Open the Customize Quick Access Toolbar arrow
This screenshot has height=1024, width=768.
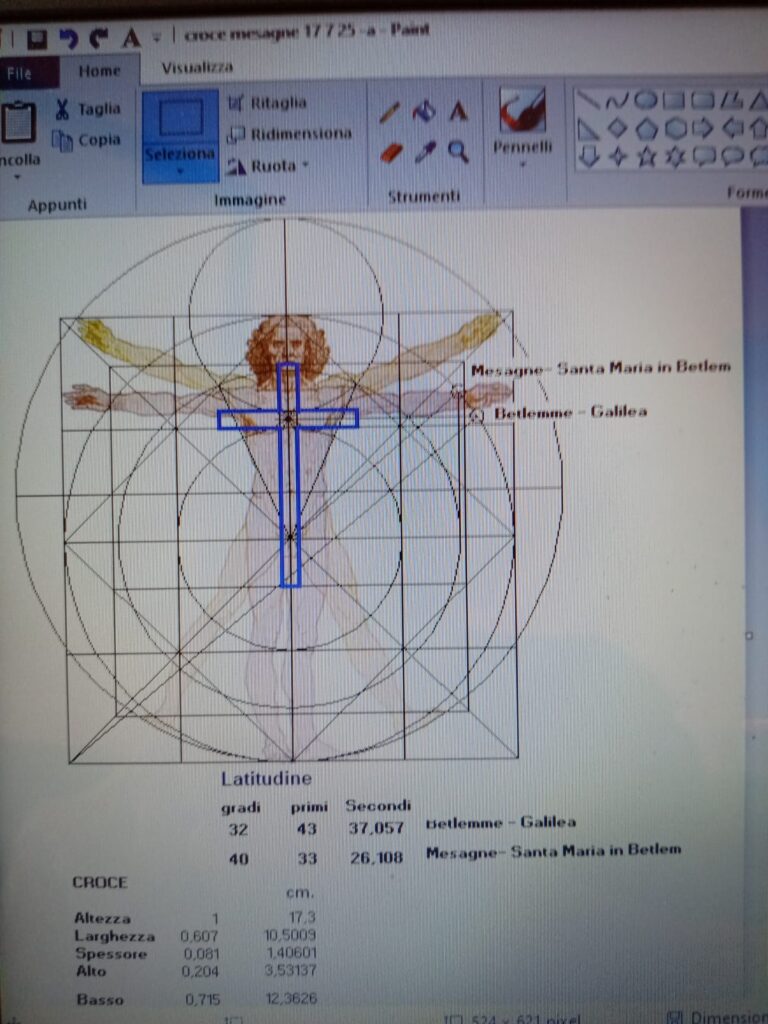point(157,36)
